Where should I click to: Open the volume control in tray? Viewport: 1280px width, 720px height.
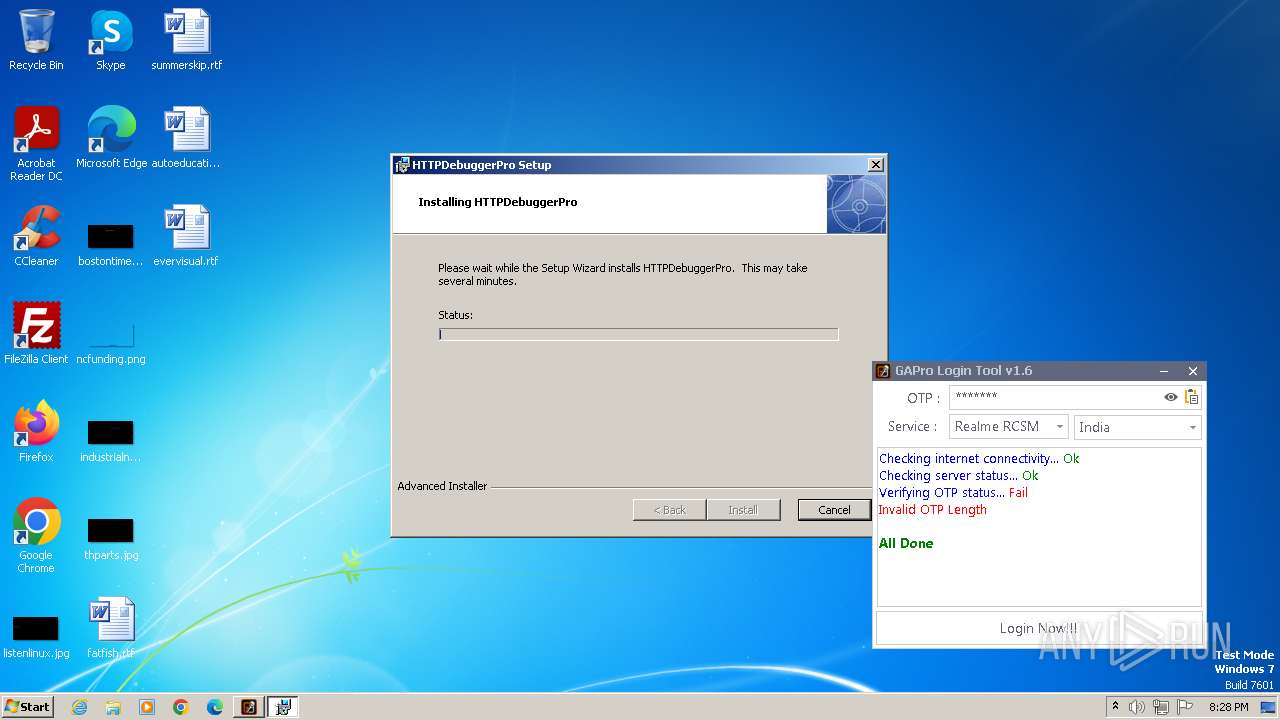pyautogui.click(x=1136, y=707)
